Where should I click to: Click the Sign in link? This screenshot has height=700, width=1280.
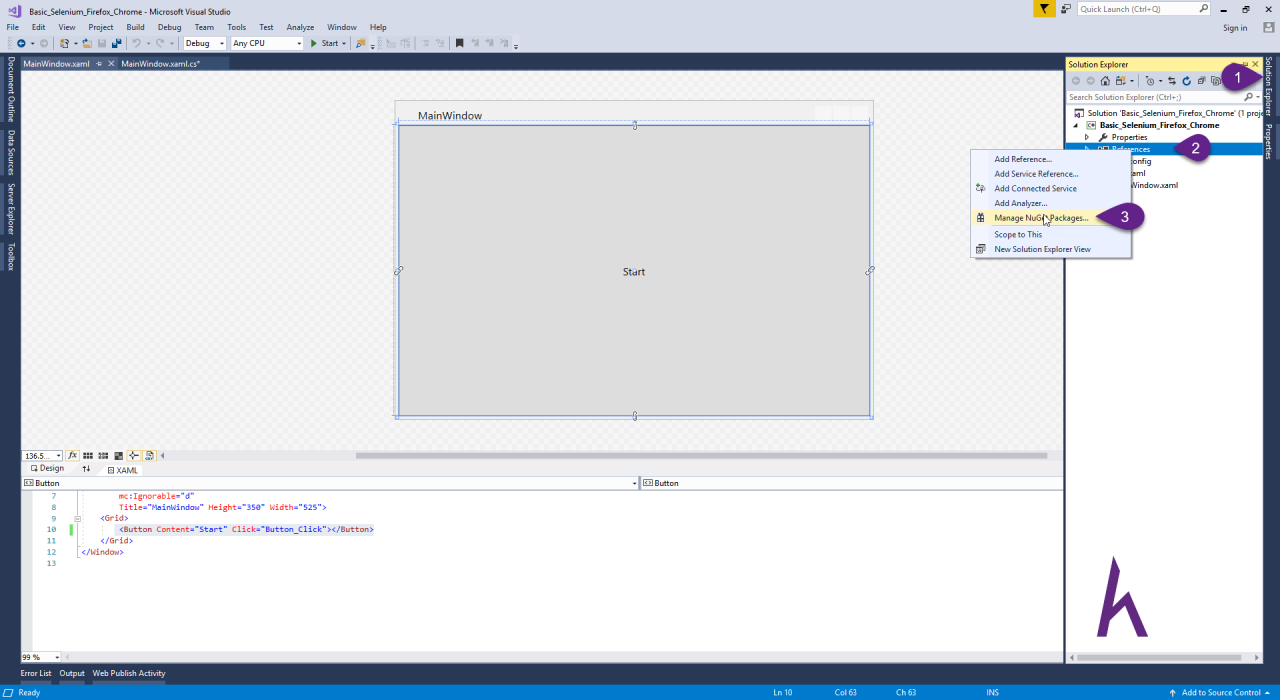[1235, 28]
